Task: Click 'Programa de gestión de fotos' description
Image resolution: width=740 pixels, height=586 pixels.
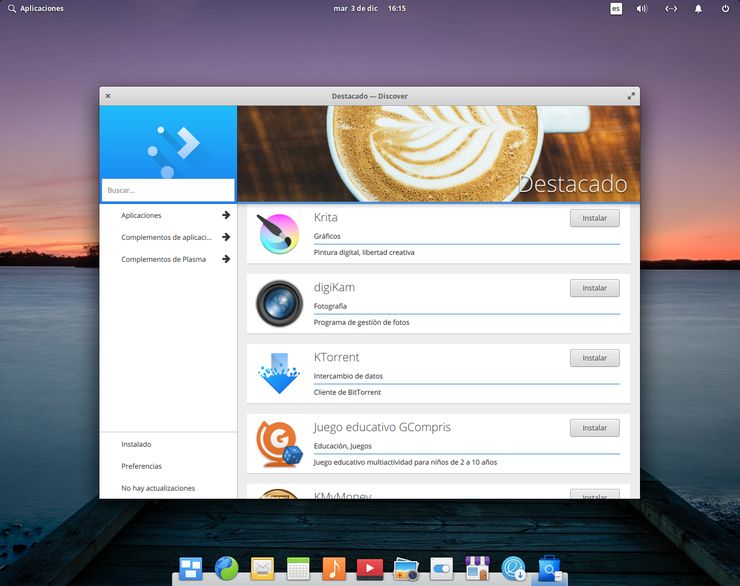Action: [x=362, y=322]
